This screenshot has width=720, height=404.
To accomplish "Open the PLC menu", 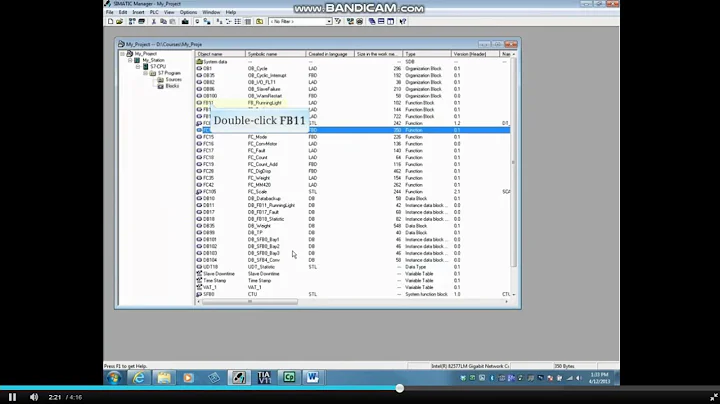I will point(154,12).
